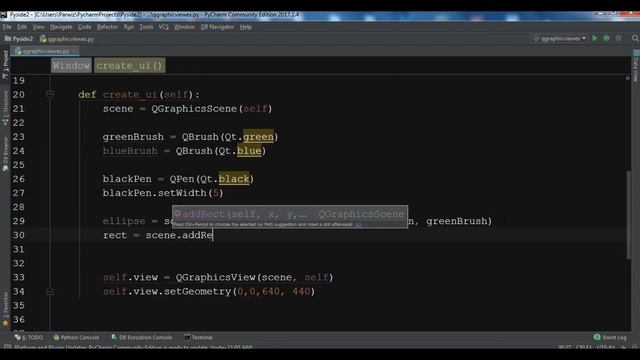Screen dimensions: 640x360
Task: Click QGraphicsScene on line 21
Action: (194, 109)
